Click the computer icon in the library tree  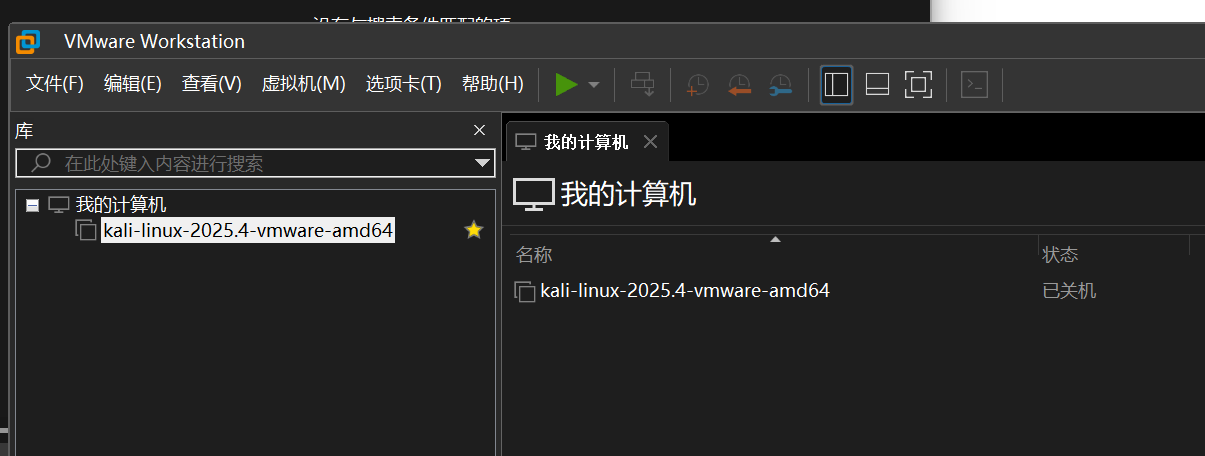(x=59, y=205)
